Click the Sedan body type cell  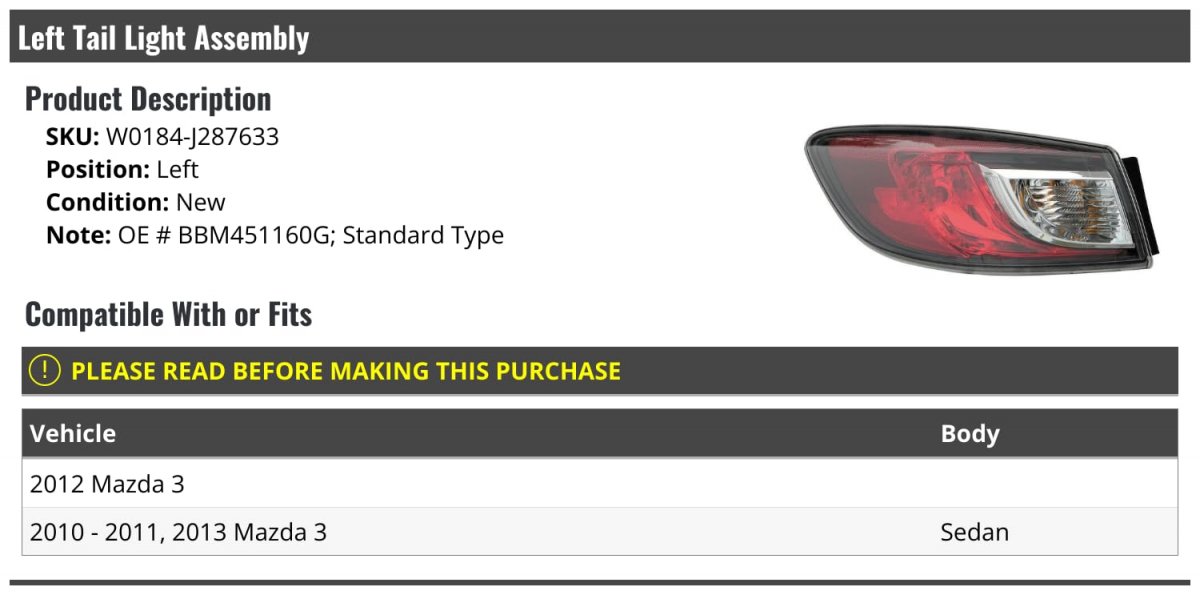pyautogui.click(x=974, y=532)
